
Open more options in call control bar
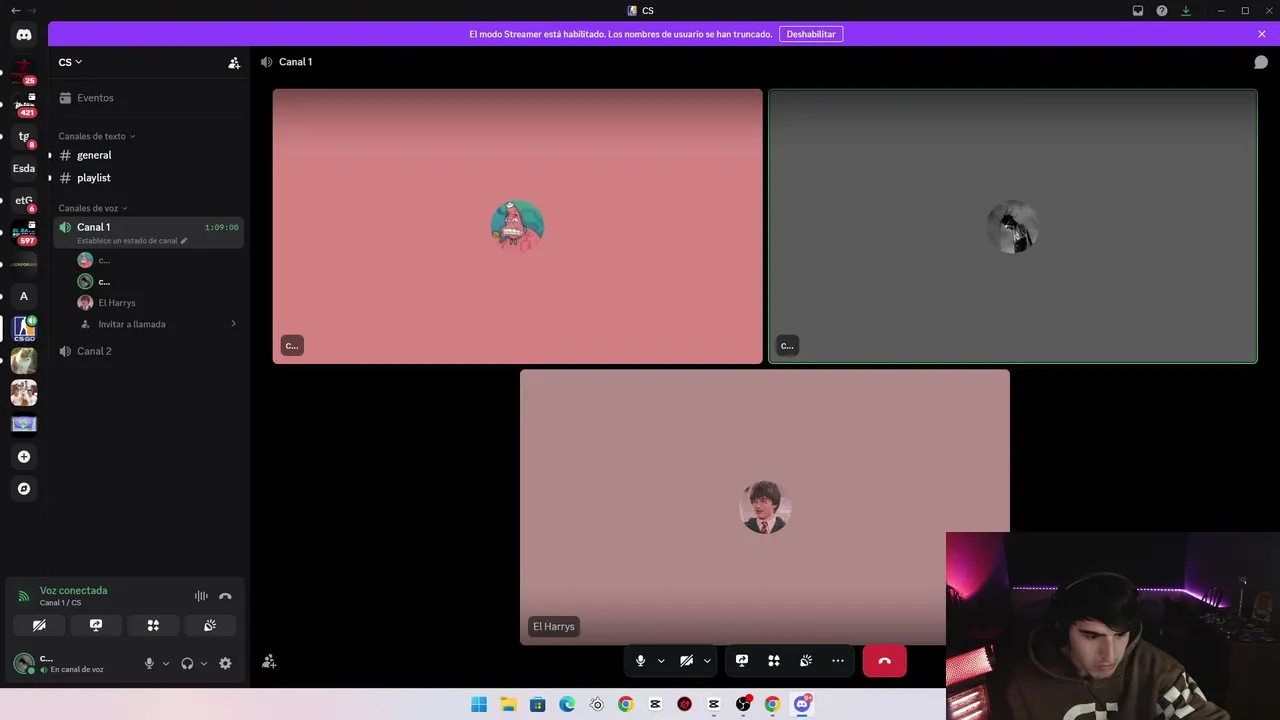point(838,661)
